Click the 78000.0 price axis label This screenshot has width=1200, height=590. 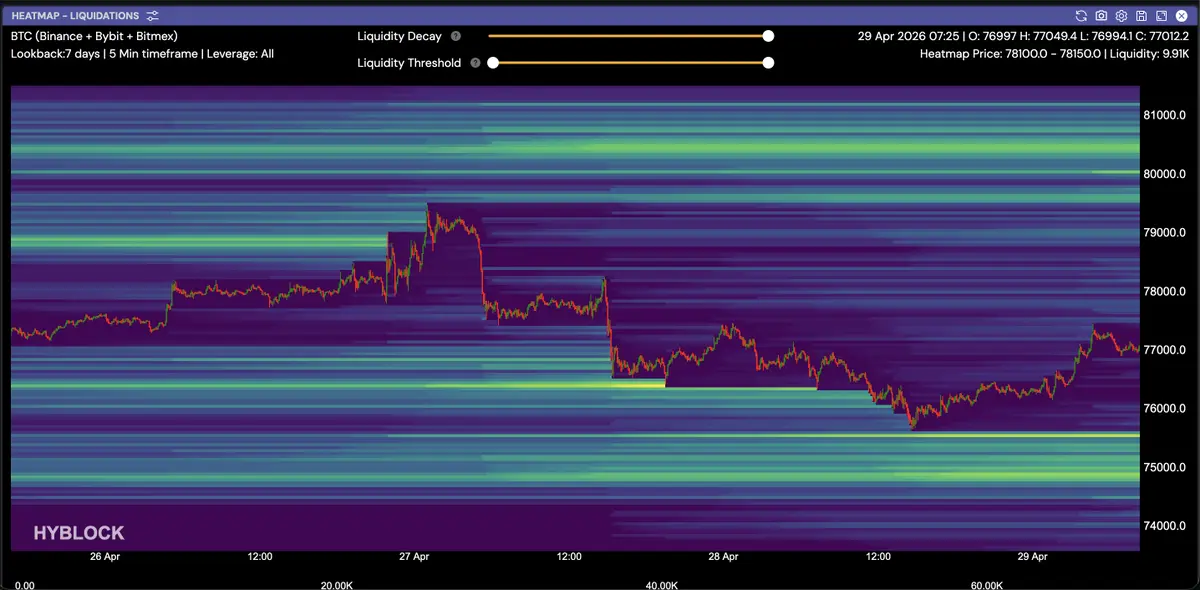pyautogui.click(x=1164, y=292)
